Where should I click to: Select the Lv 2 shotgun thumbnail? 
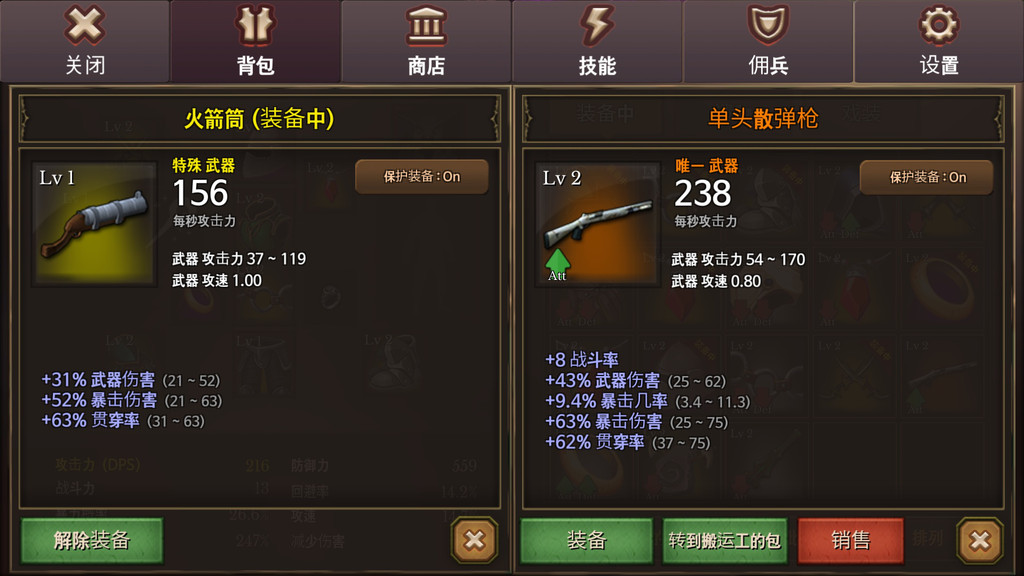pyautogui.click(x=598, y=224)
